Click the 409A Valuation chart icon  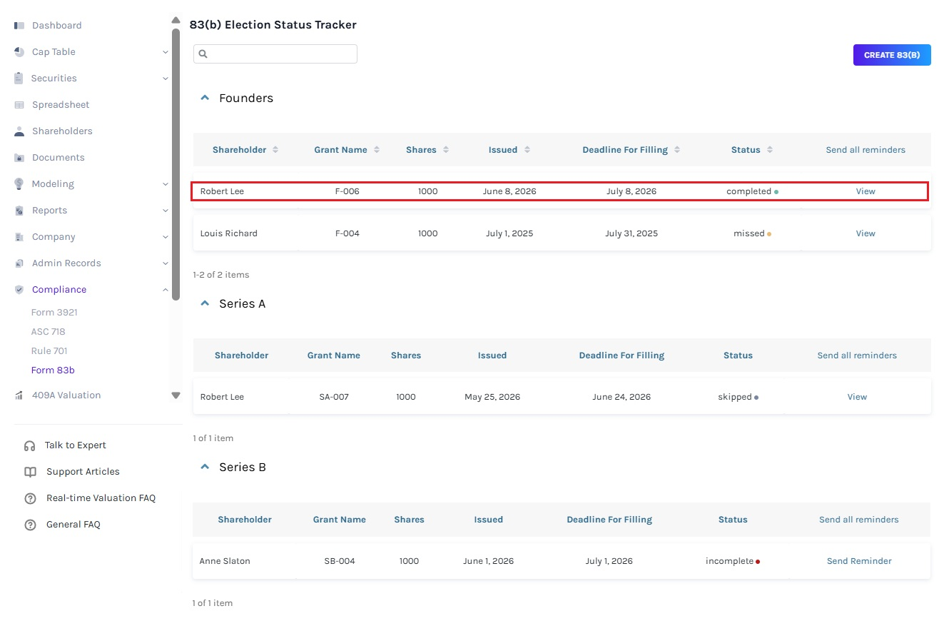(19, 395)
